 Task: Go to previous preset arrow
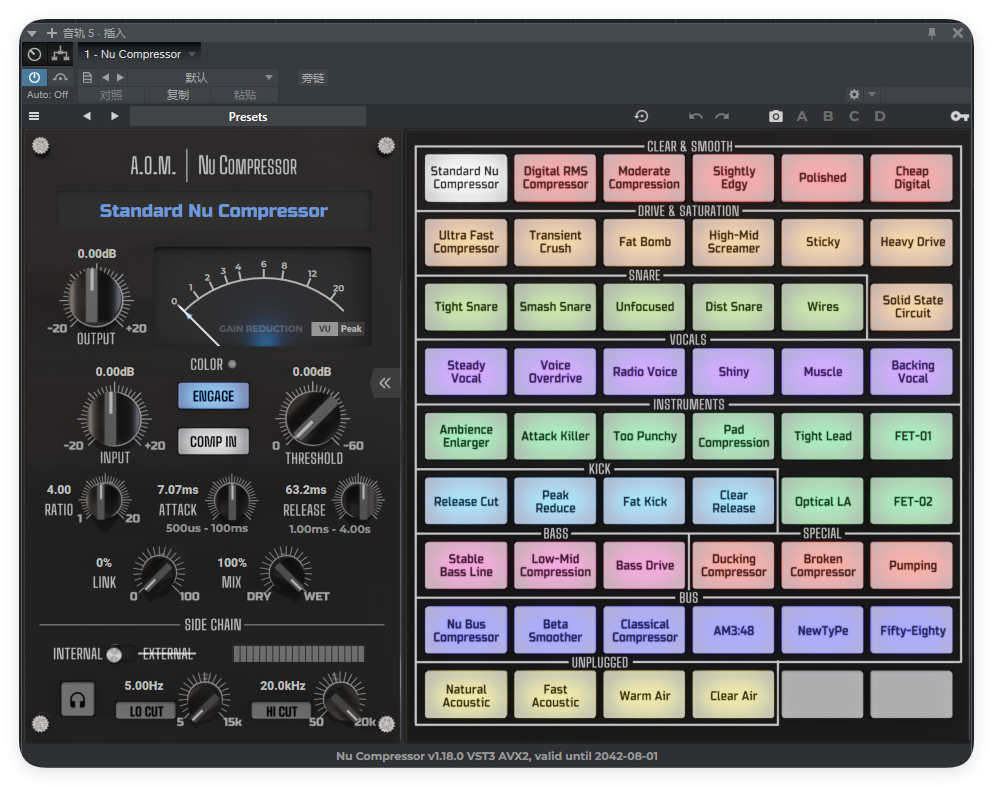87,116
